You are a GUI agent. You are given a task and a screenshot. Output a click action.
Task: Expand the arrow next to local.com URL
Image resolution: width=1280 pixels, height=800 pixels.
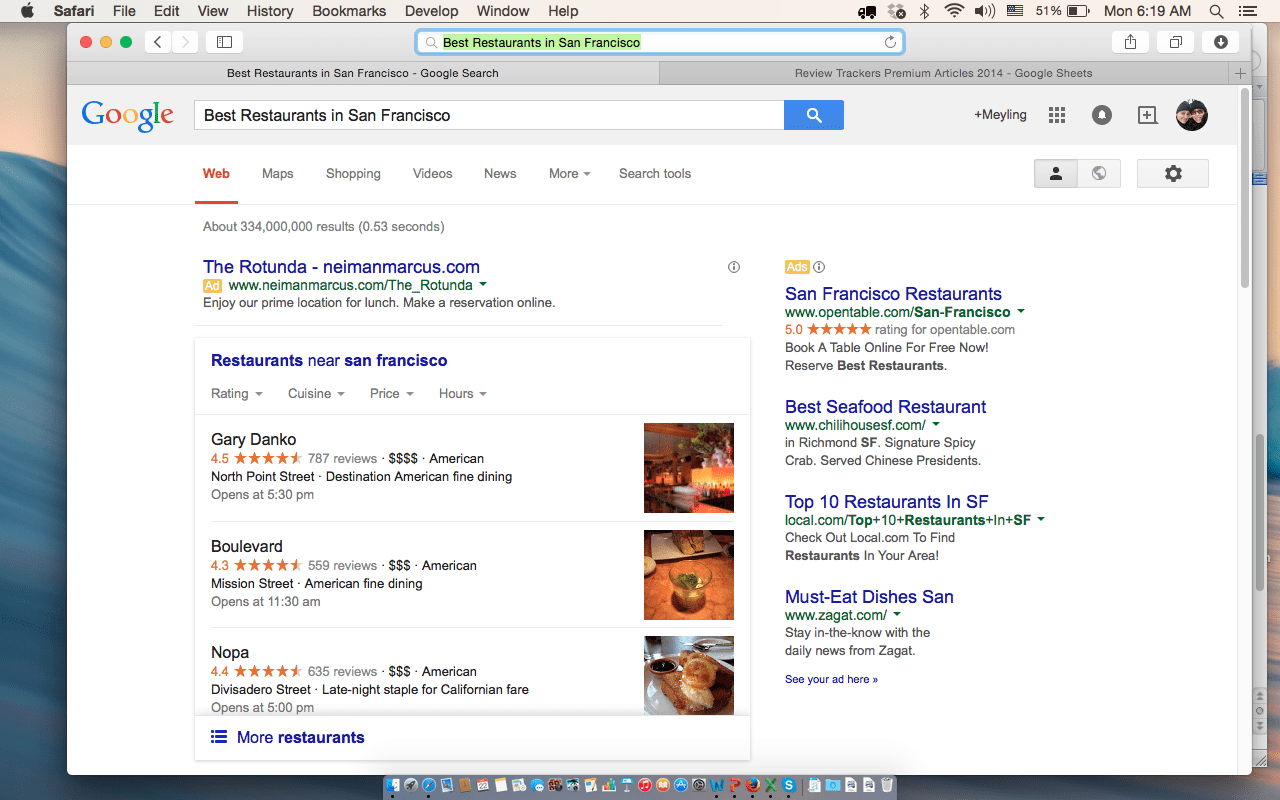(1041, 520)
